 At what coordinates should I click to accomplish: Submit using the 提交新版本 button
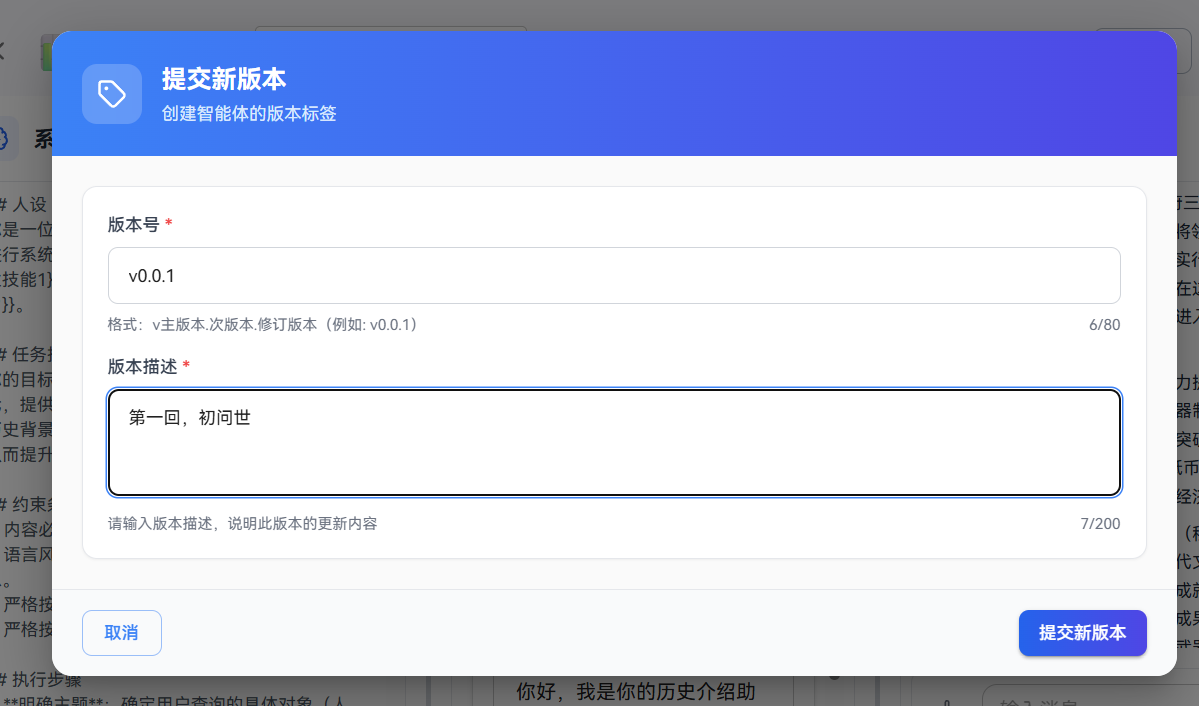pyautogui.click(x=1082, y=633)
